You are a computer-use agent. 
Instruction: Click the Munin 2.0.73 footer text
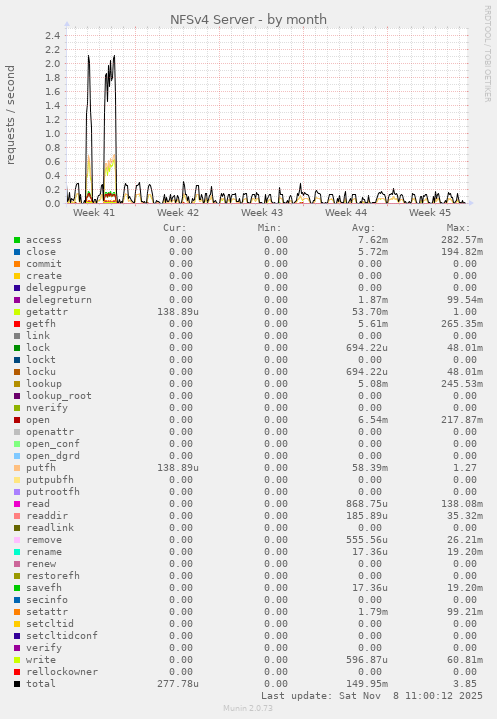coord(248,708)
